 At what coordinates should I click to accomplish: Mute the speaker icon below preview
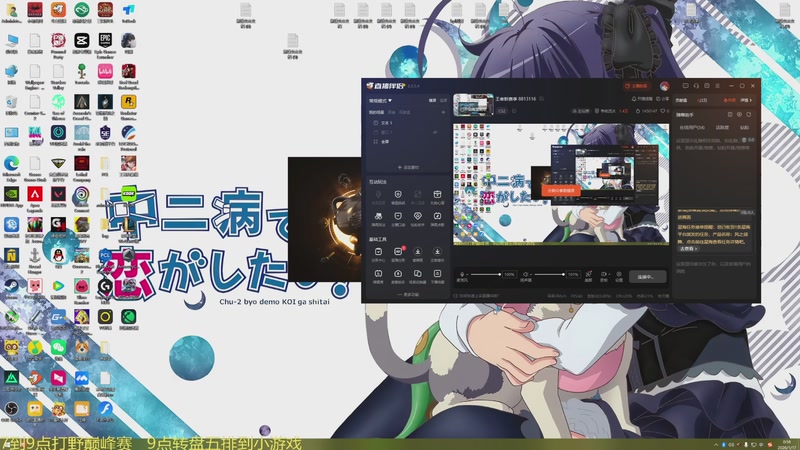tap(526, 274)
